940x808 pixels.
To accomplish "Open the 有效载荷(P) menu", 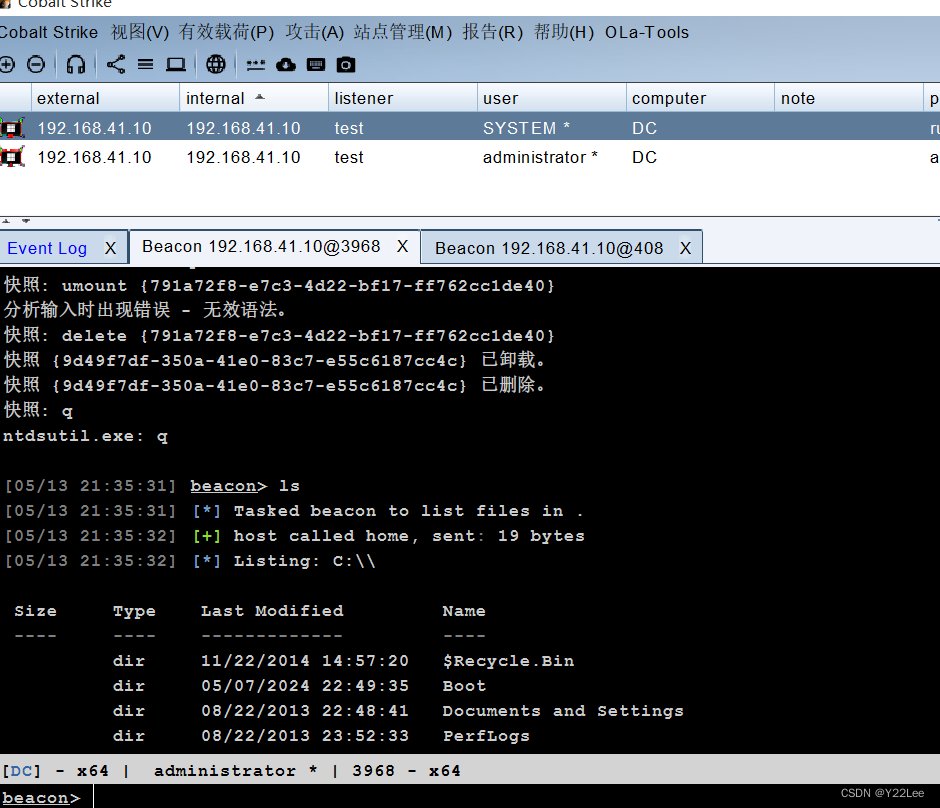I will click(226, 32).
